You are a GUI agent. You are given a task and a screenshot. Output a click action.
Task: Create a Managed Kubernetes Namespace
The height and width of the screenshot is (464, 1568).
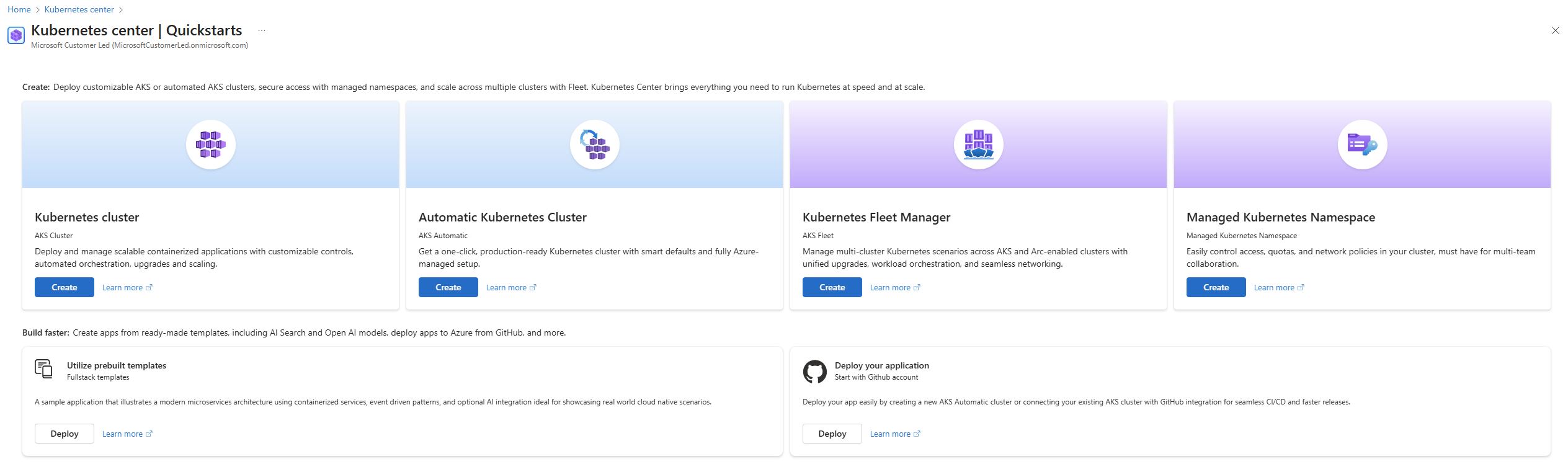[1216, 287]
